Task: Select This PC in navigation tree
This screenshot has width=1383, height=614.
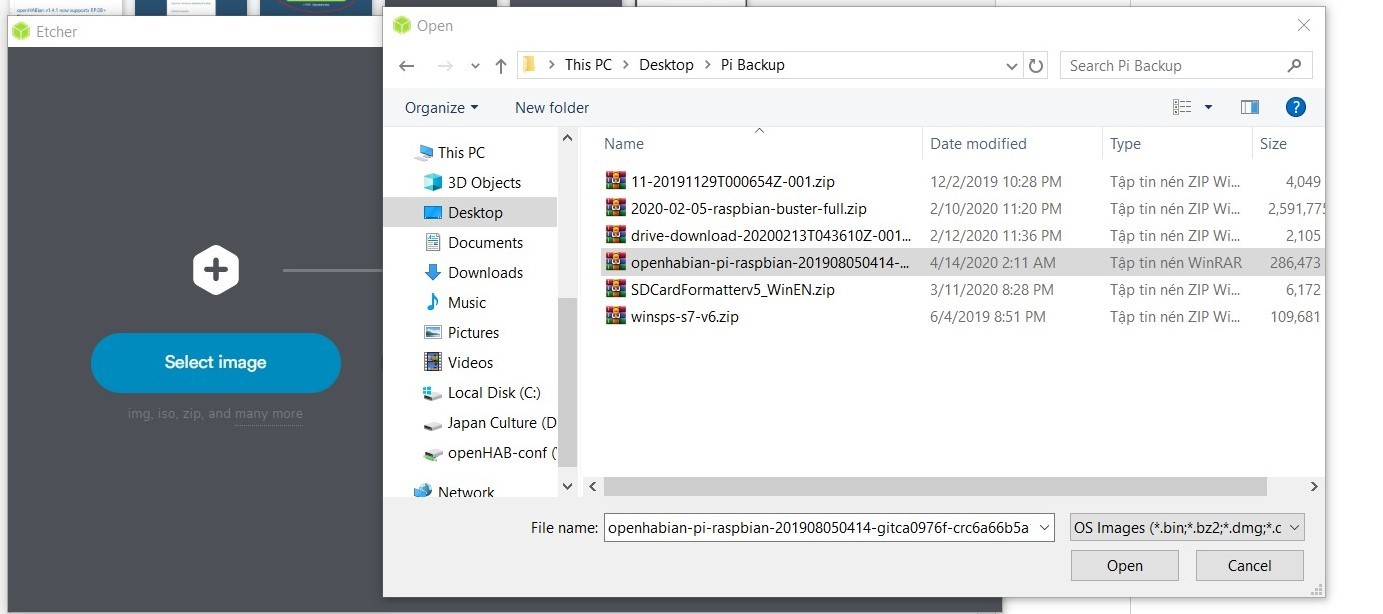Action: 461,152
